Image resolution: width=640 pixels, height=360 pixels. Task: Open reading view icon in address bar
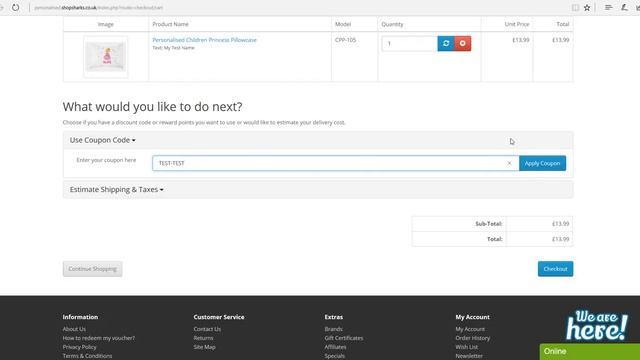[x=575, y=7]
